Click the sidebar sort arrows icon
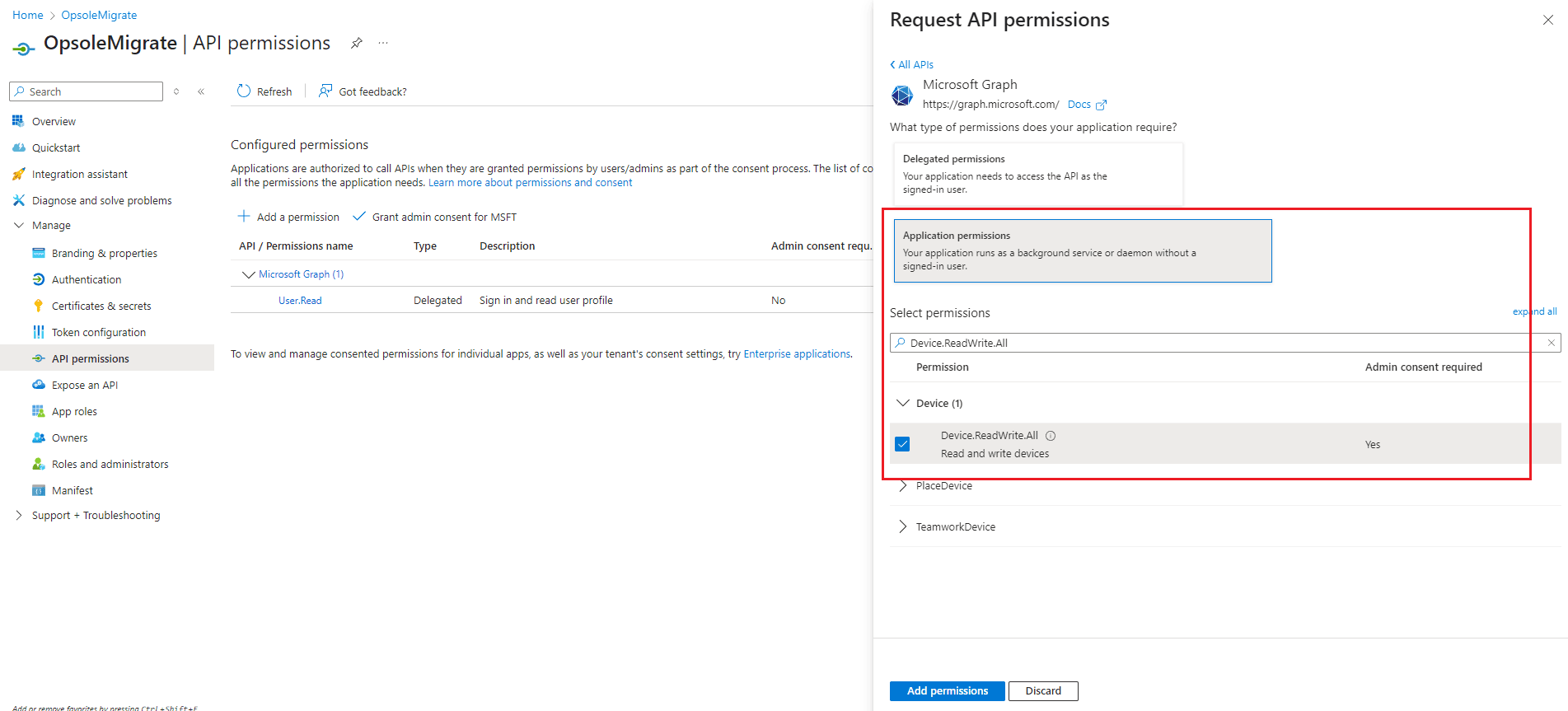1568x711 pixels. coord(176,91)
